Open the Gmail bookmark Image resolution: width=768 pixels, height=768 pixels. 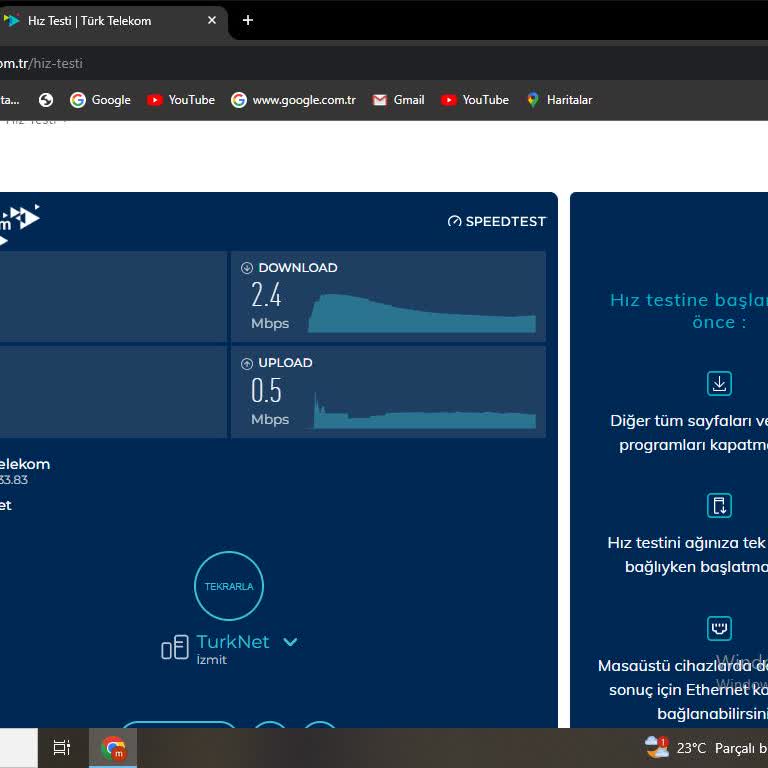click(x=398, y=100)
